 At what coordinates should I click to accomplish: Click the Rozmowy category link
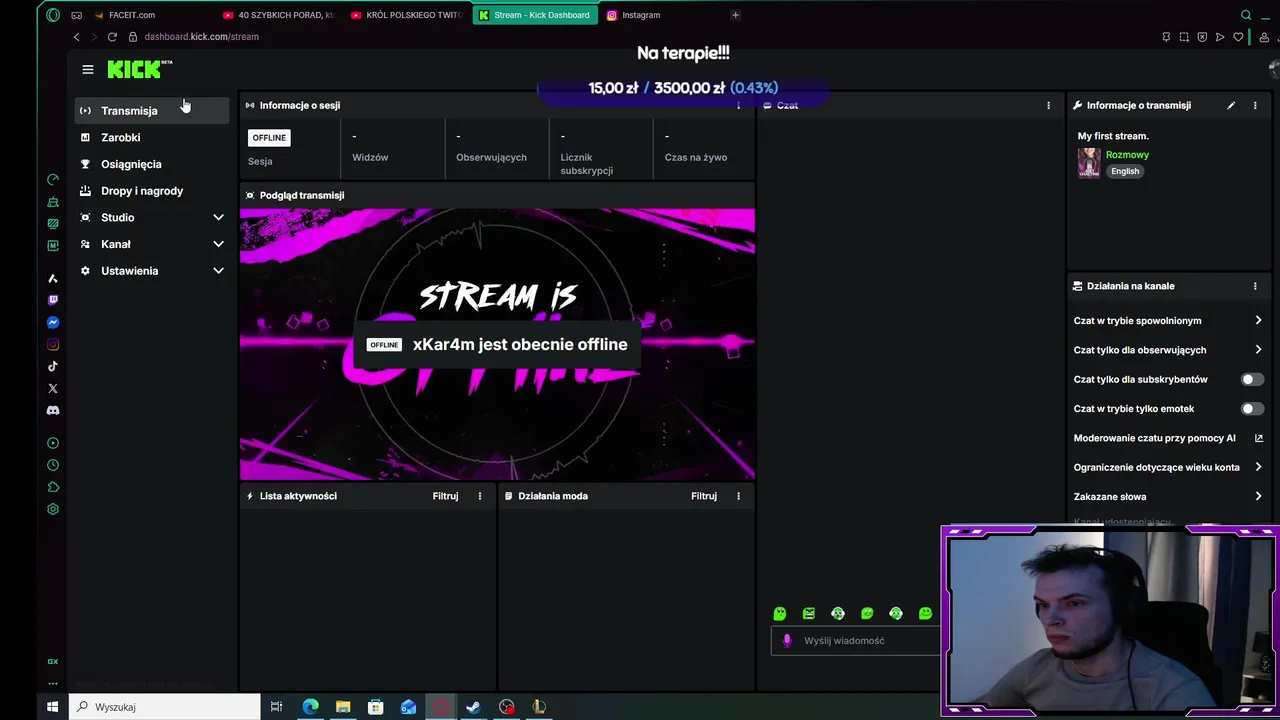point(1127,155)
